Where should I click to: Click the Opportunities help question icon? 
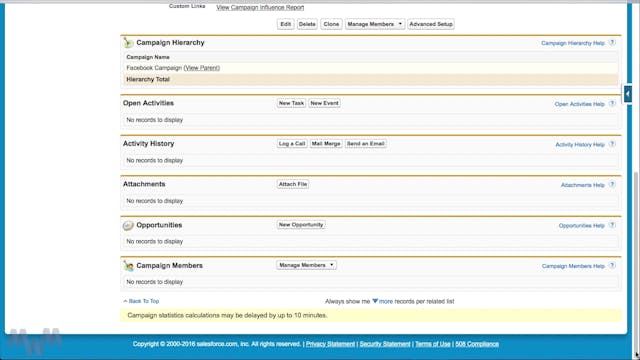[612, 225]
